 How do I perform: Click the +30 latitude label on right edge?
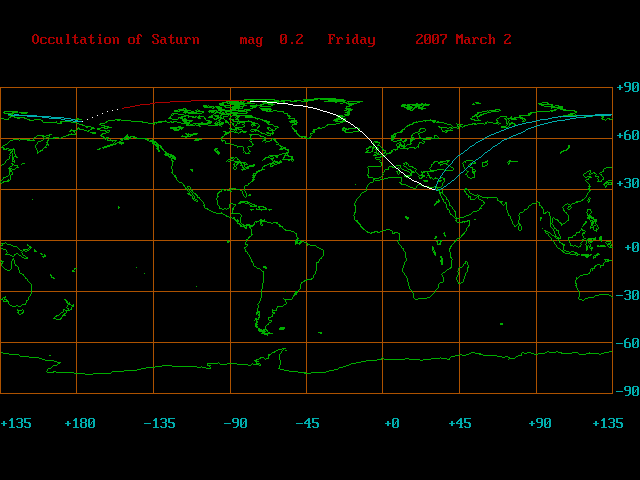626,185
